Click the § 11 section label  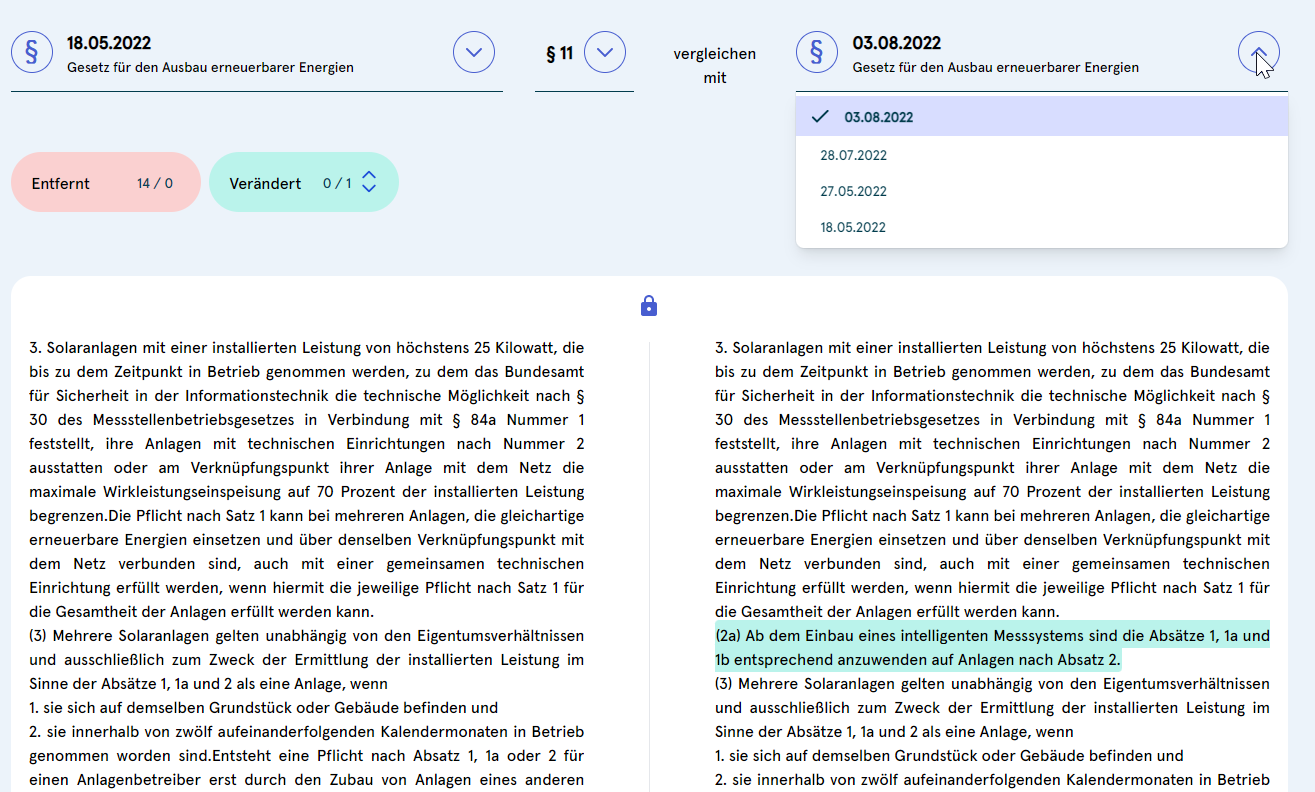point(559,53)
